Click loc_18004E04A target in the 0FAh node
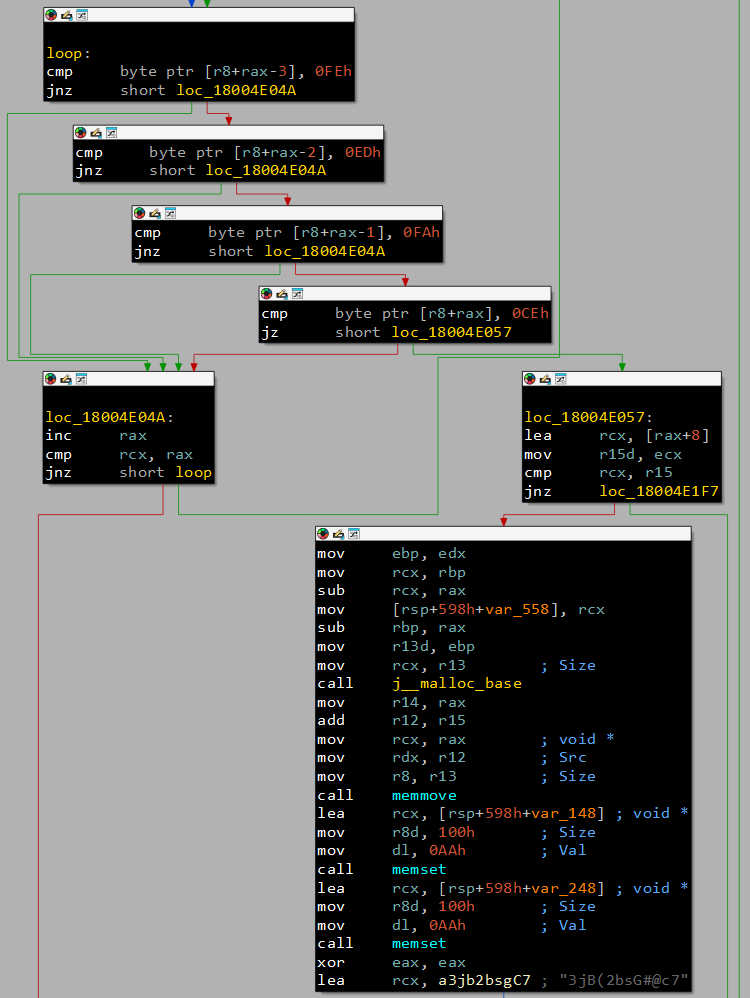 pos(325,251)
